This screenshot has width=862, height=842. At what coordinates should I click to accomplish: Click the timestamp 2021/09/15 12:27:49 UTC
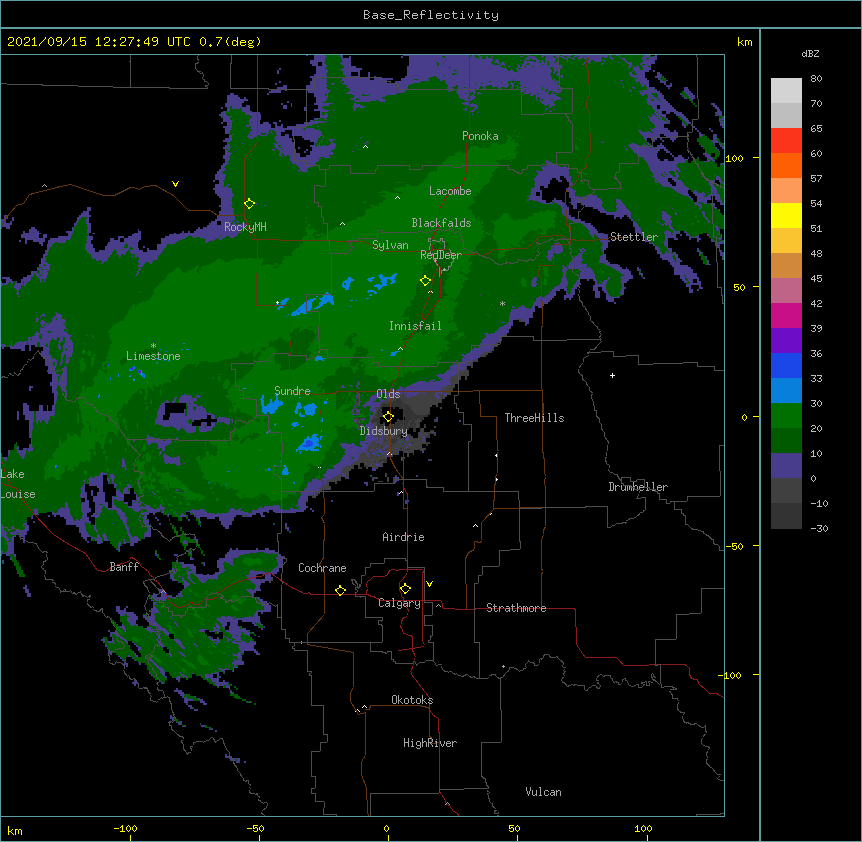click(x=98, y=42)
